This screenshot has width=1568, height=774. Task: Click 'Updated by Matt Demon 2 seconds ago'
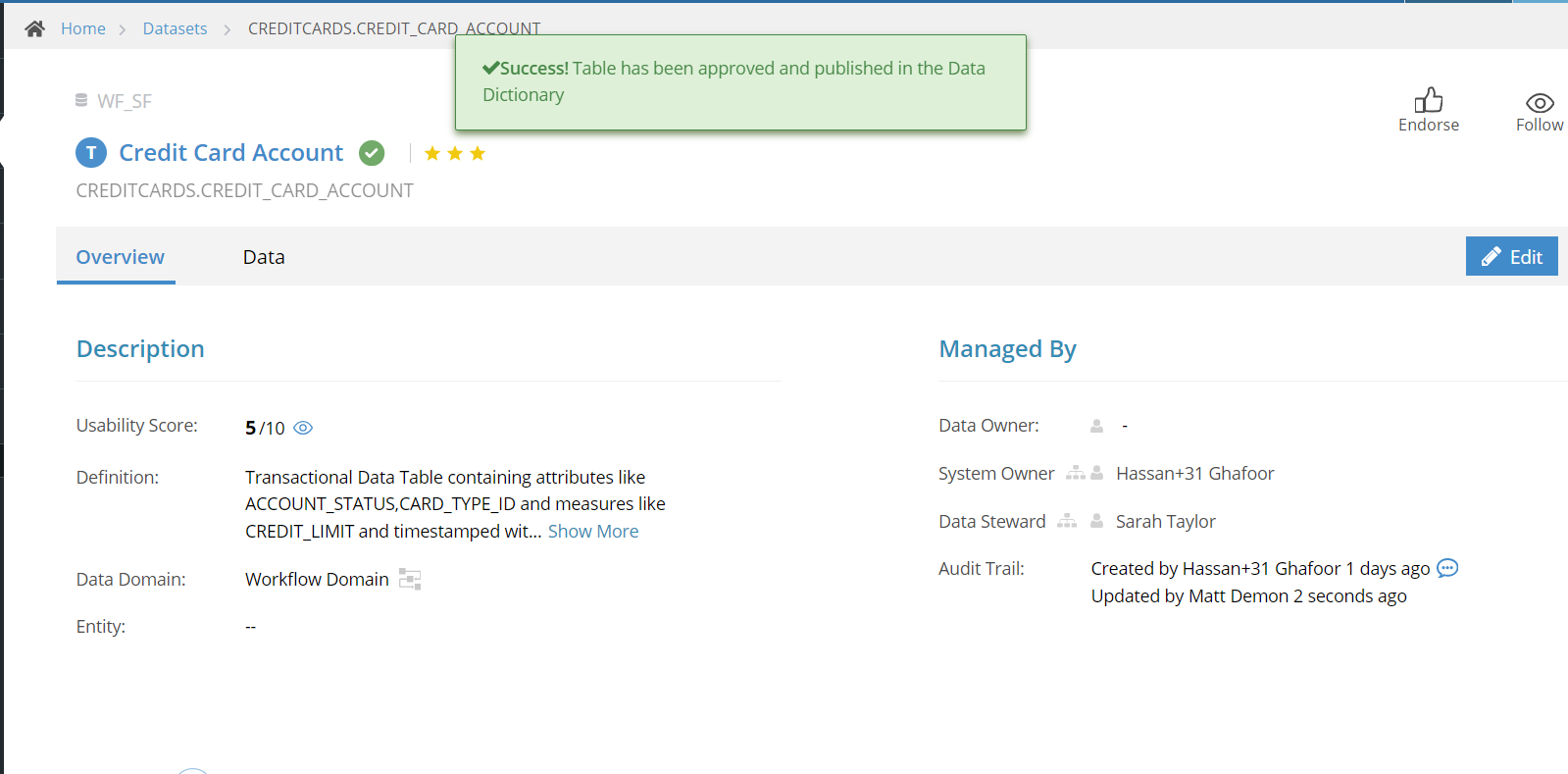coord(1248,595)
